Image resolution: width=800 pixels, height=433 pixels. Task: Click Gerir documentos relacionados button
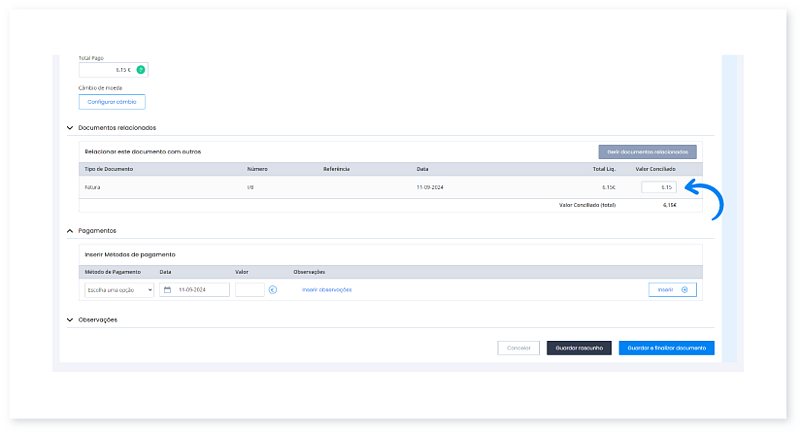click(x=647, y=152)
